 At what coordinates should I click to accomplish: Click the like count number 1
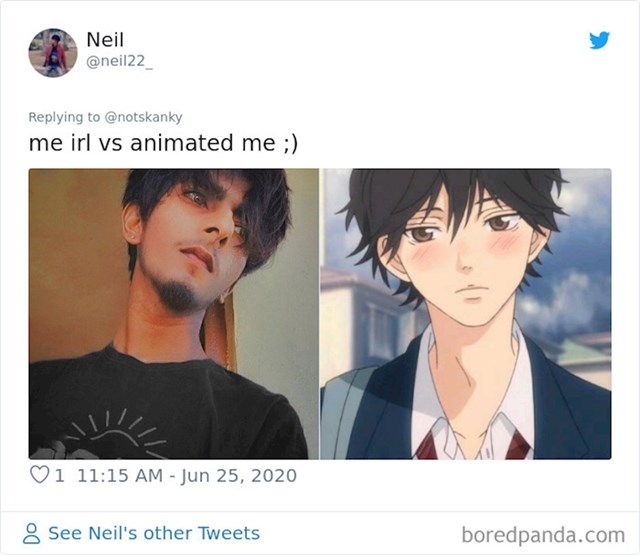pyautogui.click(x=60, y=475)
